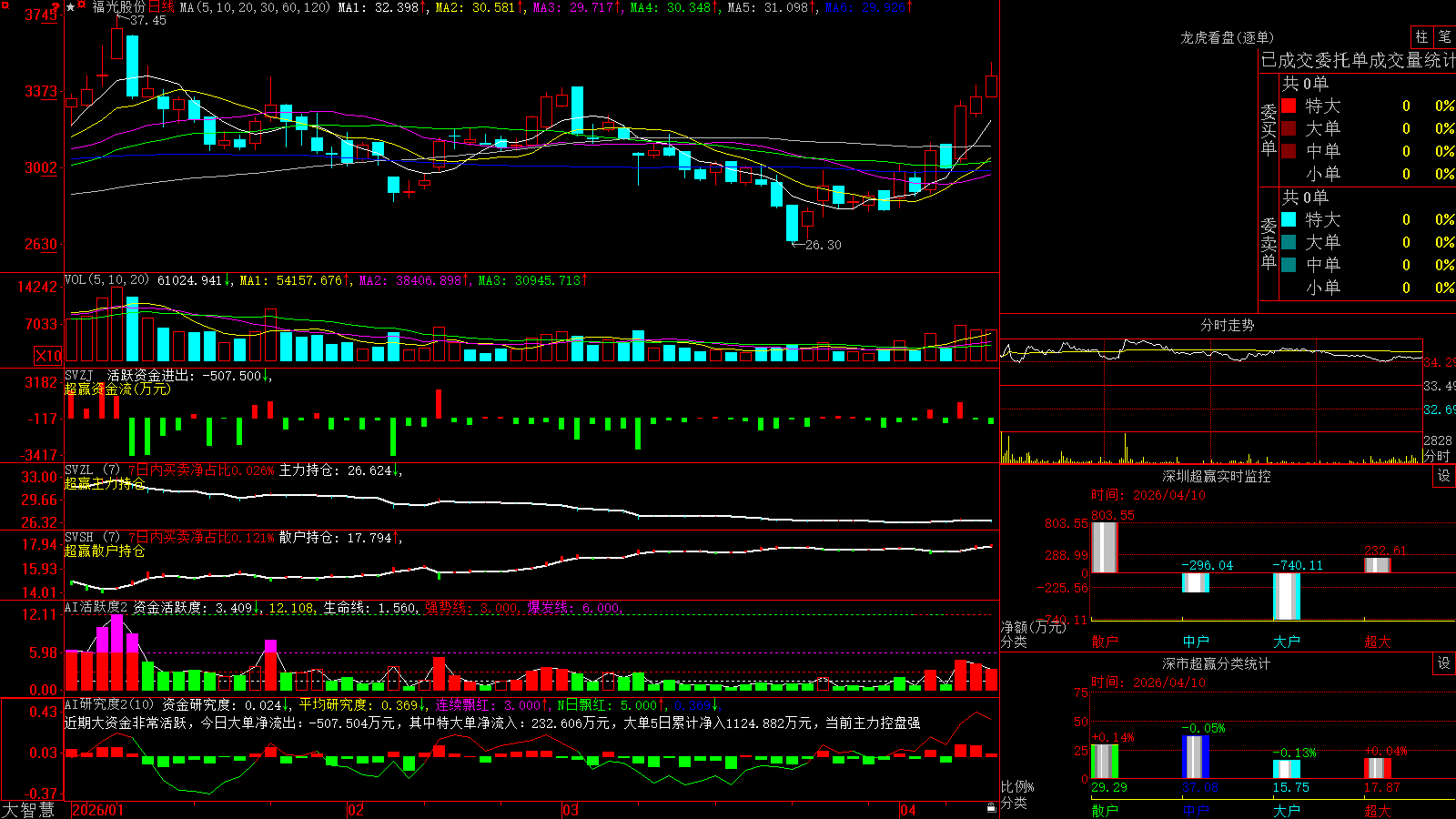
Task: Click the 深市超赢分类统计 panel title
Action: [x=1217, y=663]
